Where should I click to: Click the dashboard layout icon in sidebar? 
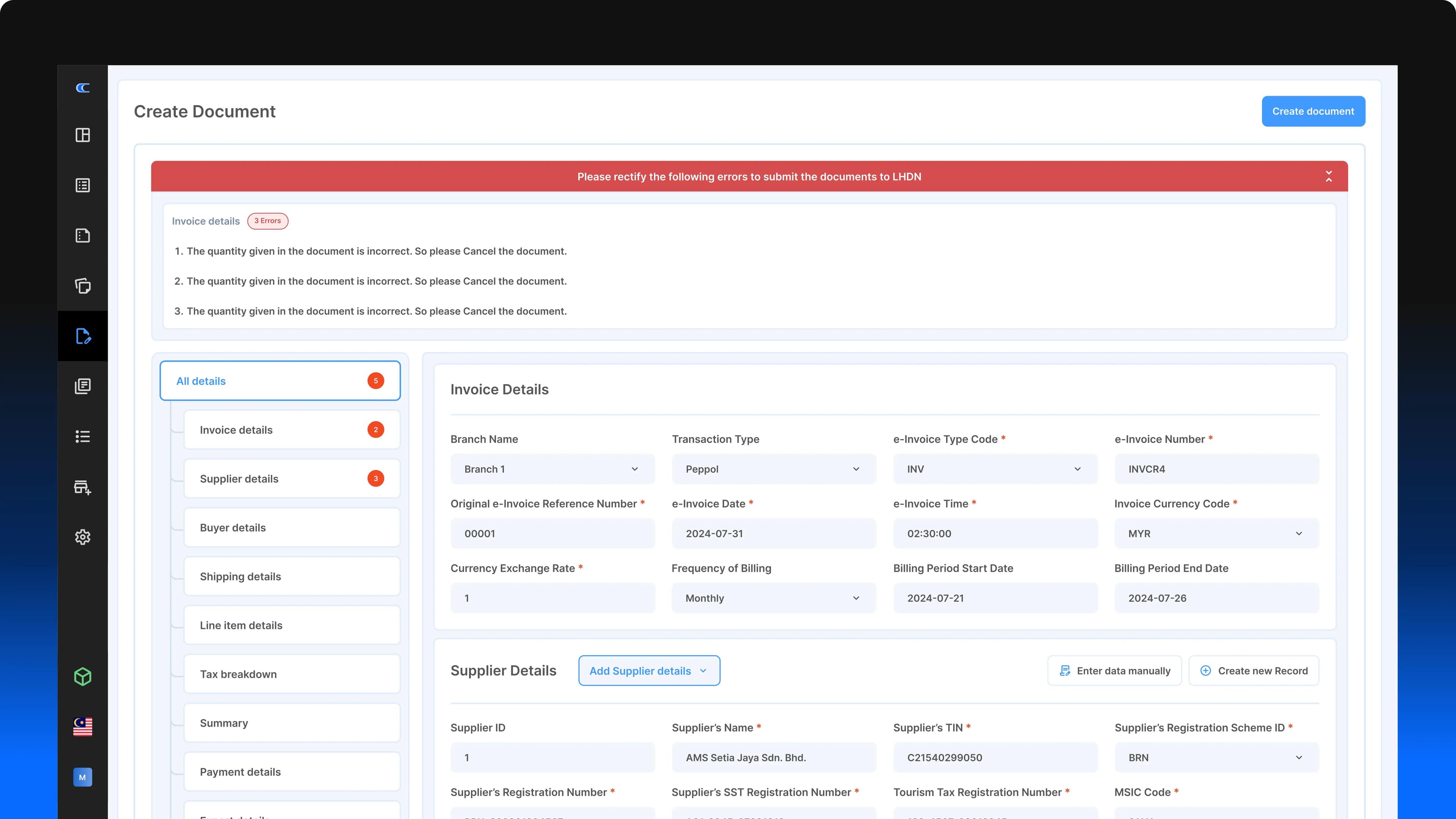pos(83,135)
